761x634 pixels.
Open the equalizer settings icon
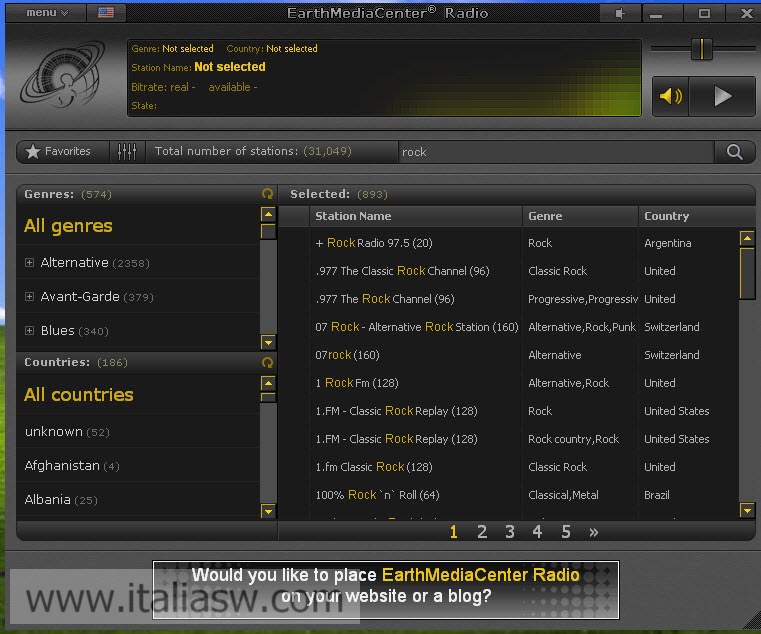click(x=127, y=151)
